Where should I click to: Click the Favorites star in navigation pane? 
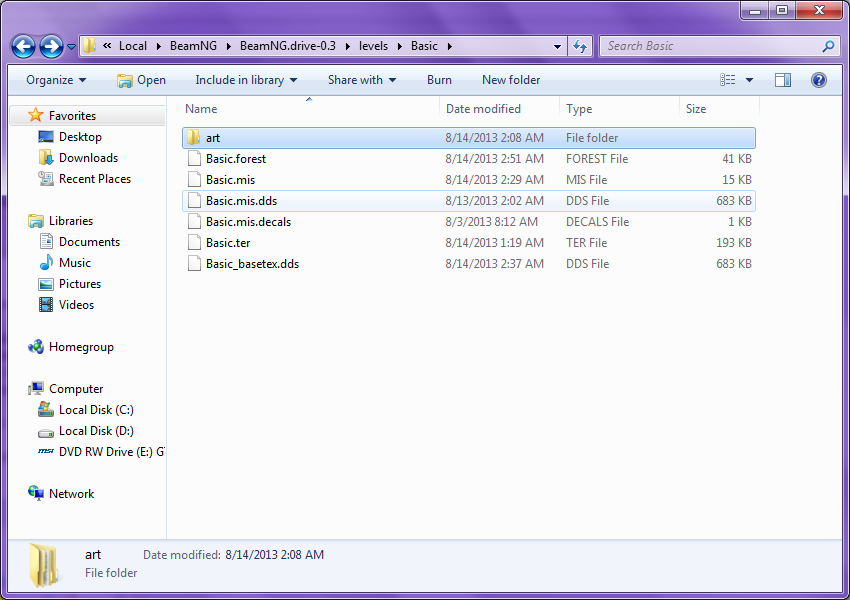pyautogui.click(x=35, y=115)
